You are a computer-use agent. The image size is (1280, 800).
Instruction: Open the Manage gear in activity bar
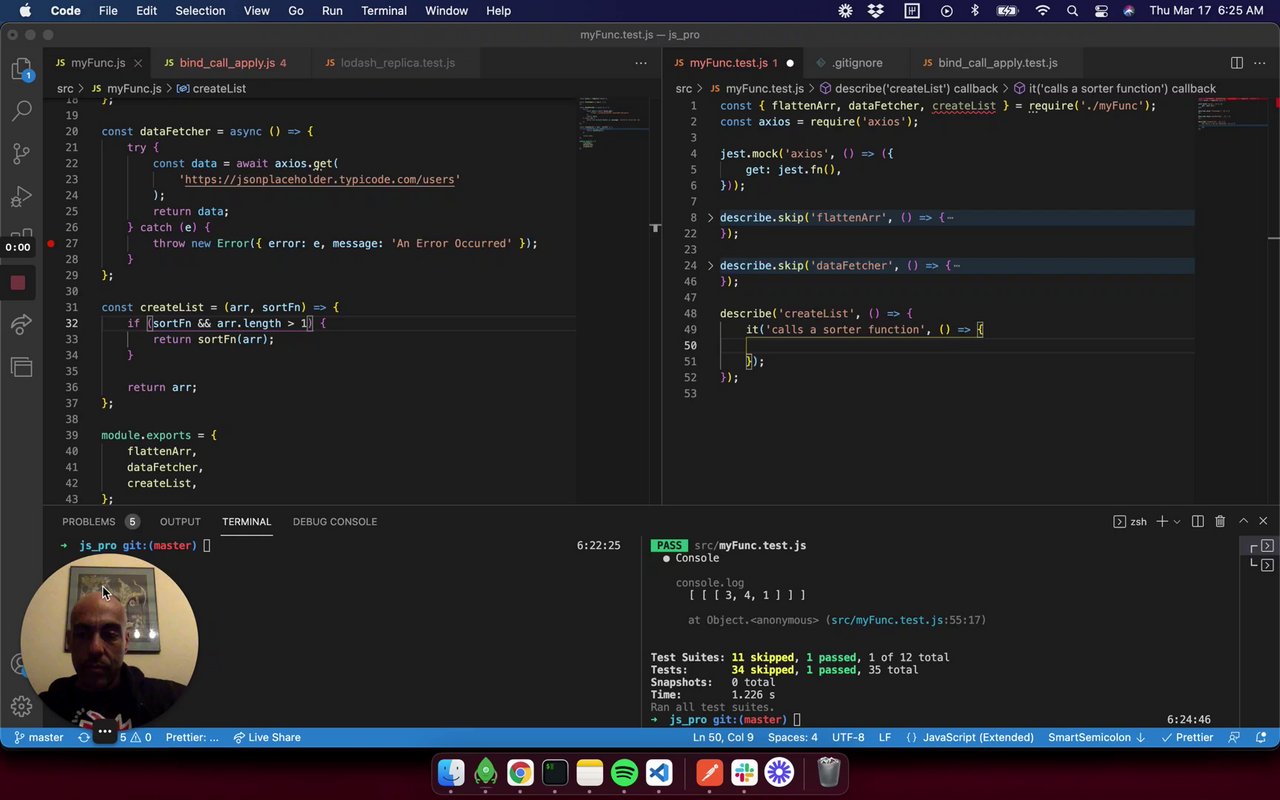point(21,707)
